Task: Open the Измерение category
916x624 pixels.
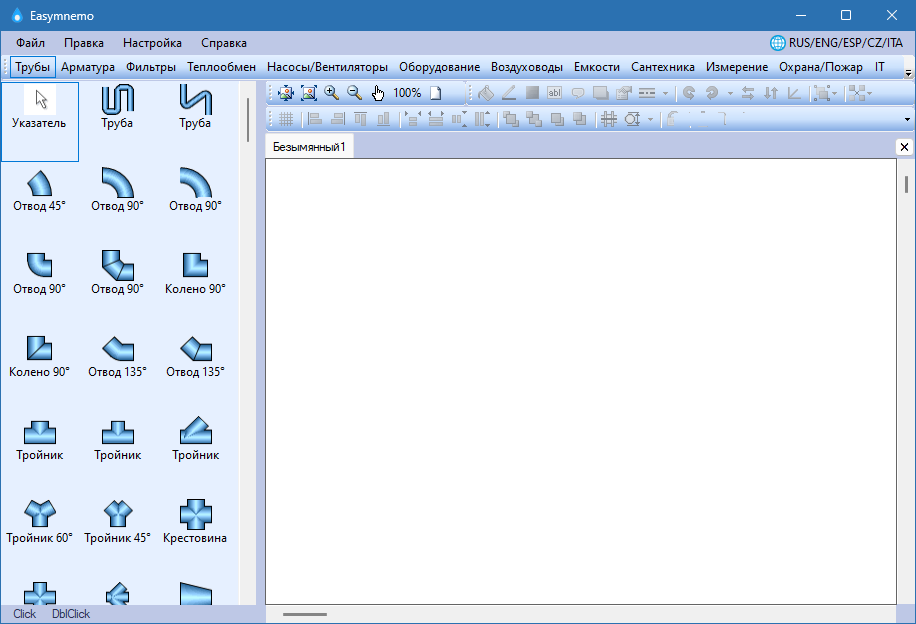Action: (x=737, y=67)
